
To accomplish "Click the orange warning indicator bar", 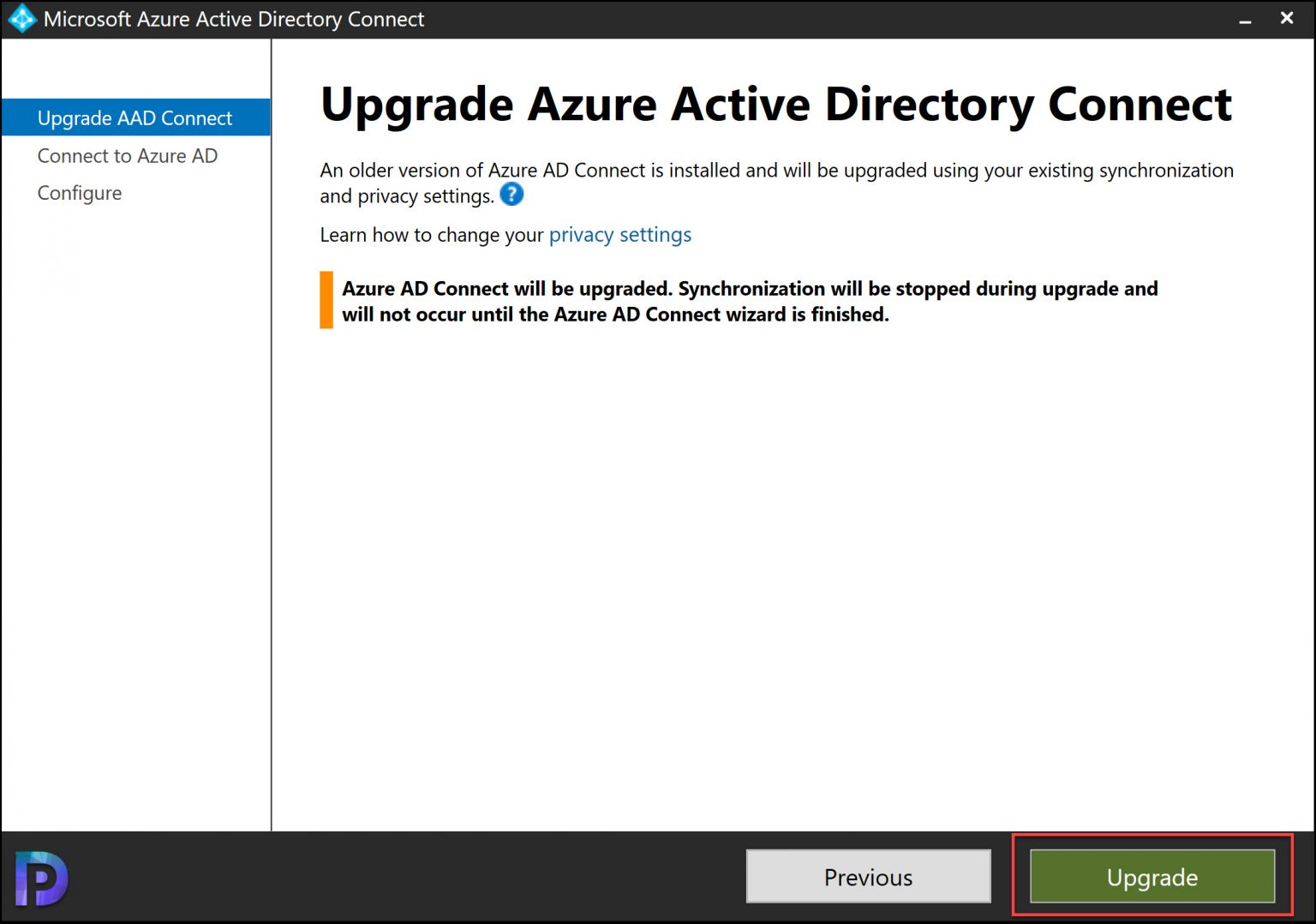I will 326,300.
